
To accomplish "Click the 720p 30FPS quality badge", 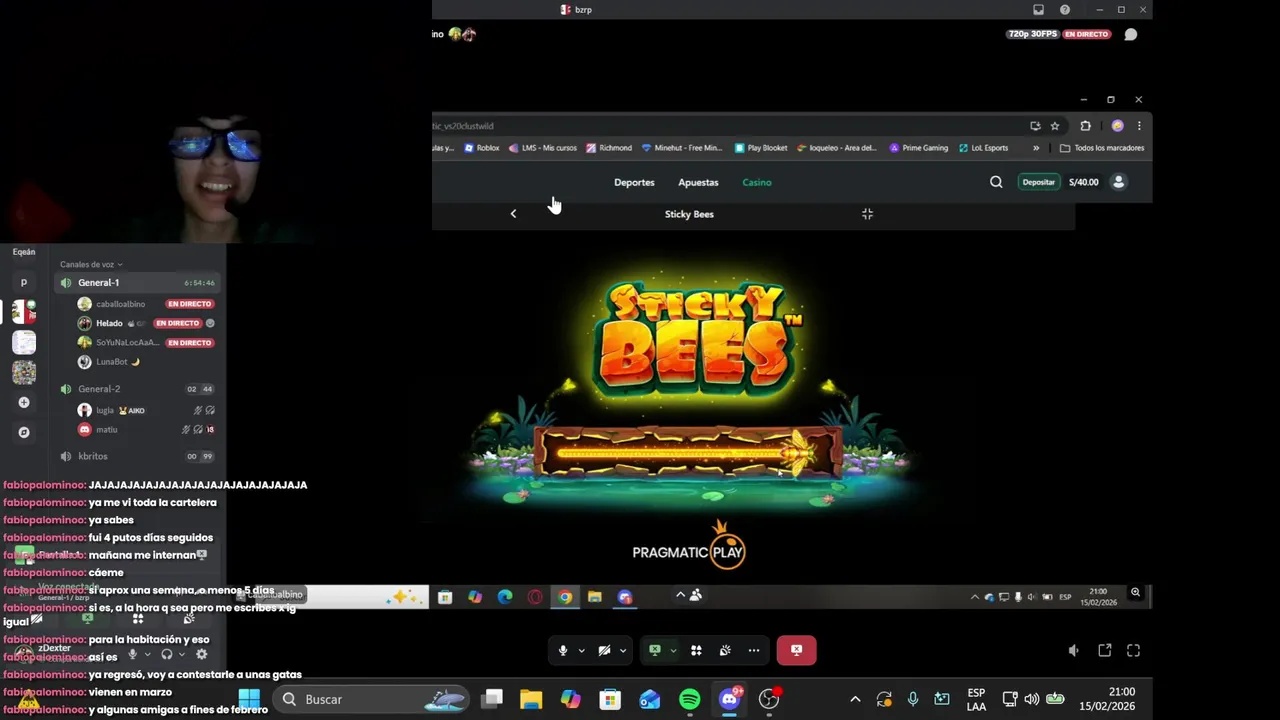I will [x=1034, y=34].
